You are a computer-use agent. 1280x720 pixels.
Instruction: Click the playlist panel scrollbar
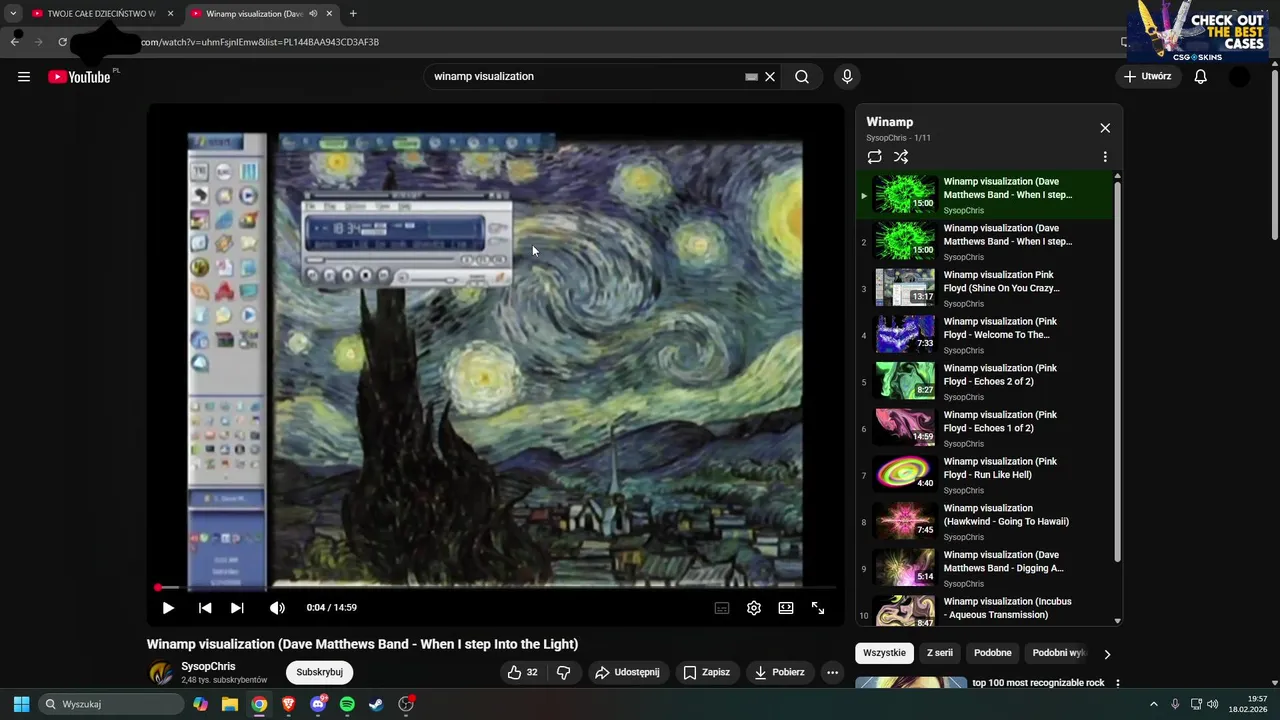(x=1118, y=370)
